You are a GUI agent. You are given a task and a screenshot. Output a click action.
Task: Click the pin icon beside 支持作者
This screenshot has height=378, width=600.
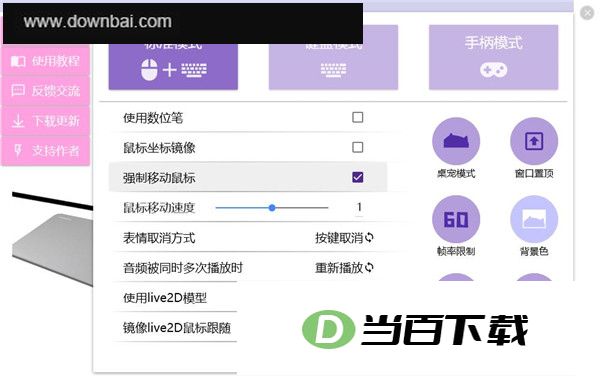(18, 150)
